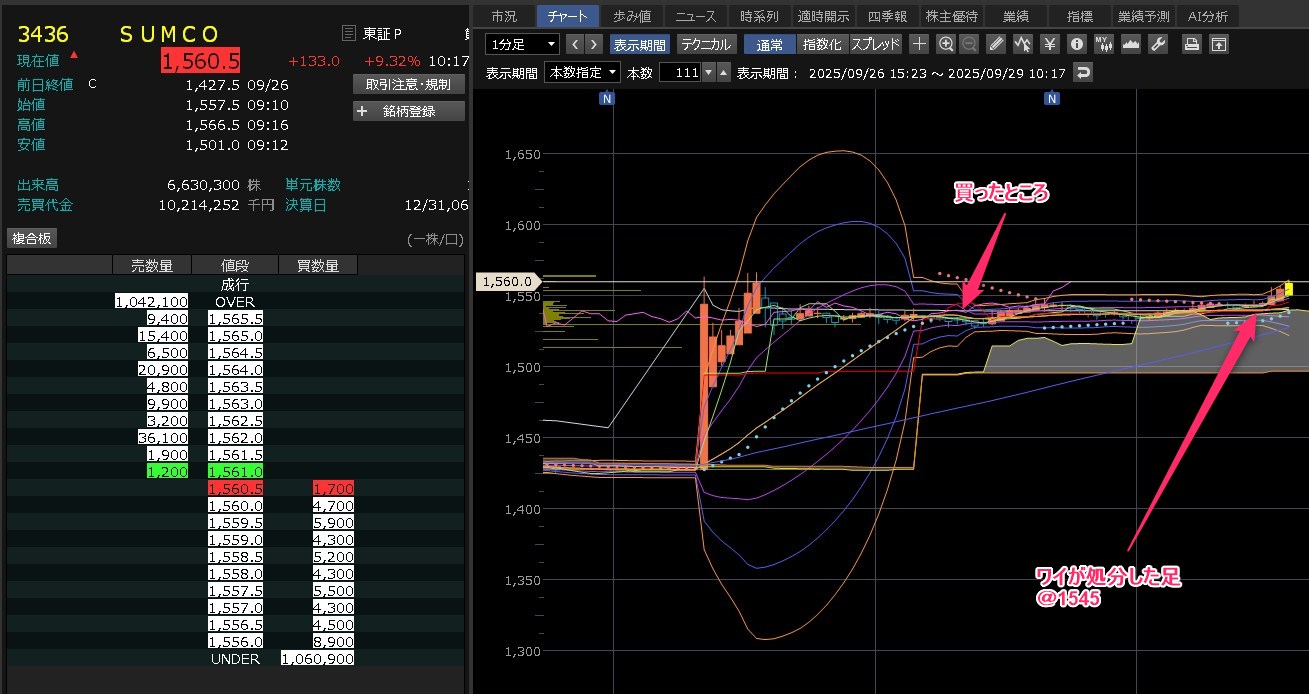The image size is (1309, 694).
Task: Click the 1,561.0 ask price in order book
Action: pyautogui.click(x=235, y=470)
